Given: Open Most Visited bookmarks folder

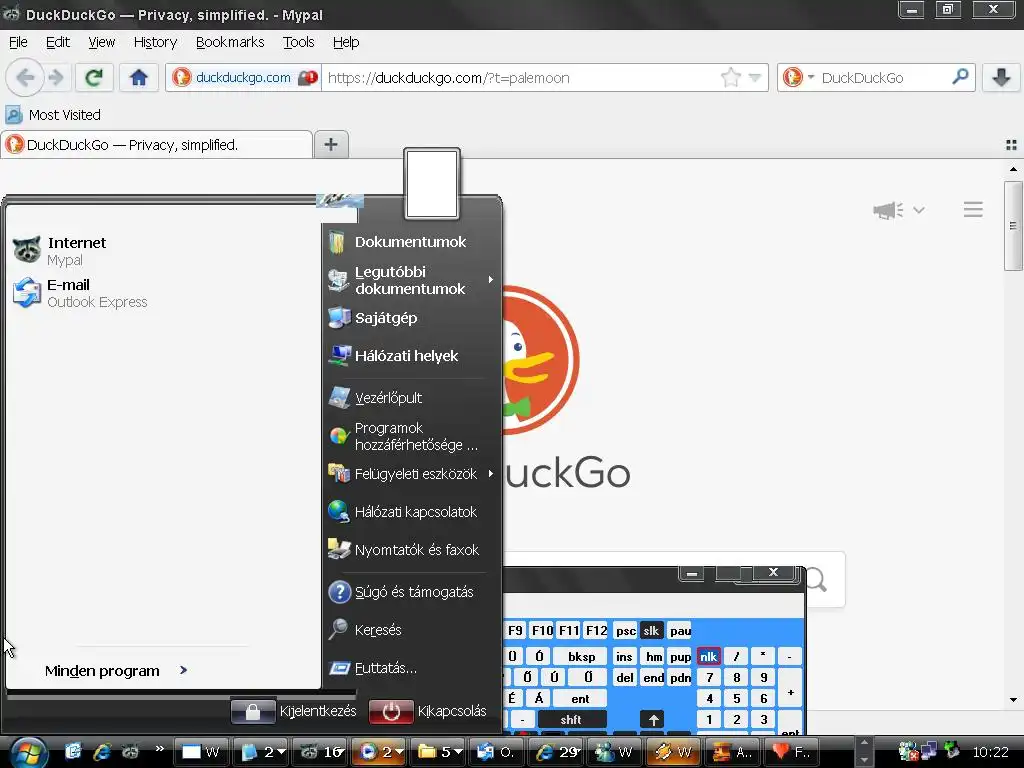Looking at the screenshot, I should pos(53,115).
